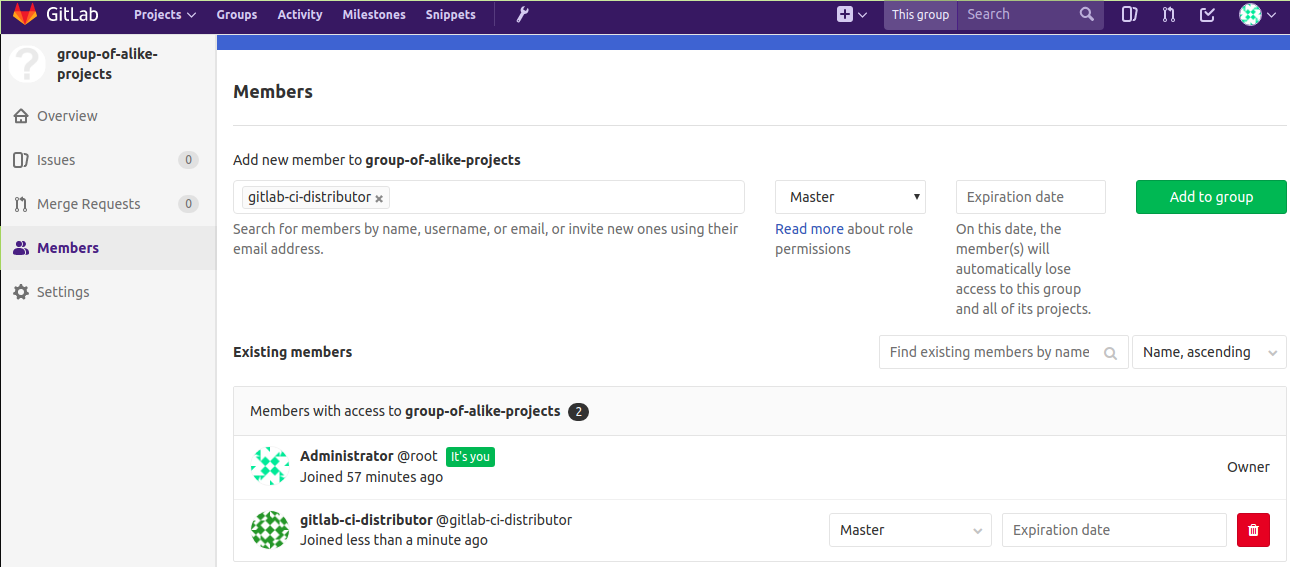Click the Members page heading

tap(273, 91)
